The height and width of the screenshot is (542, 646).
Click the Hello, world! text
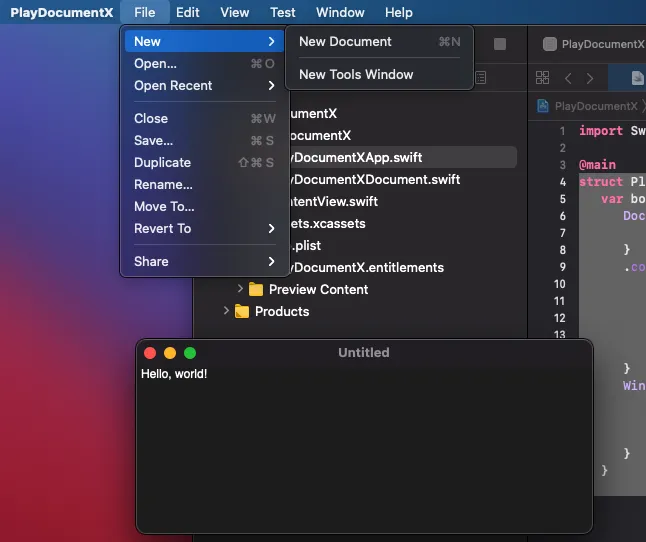174,374
